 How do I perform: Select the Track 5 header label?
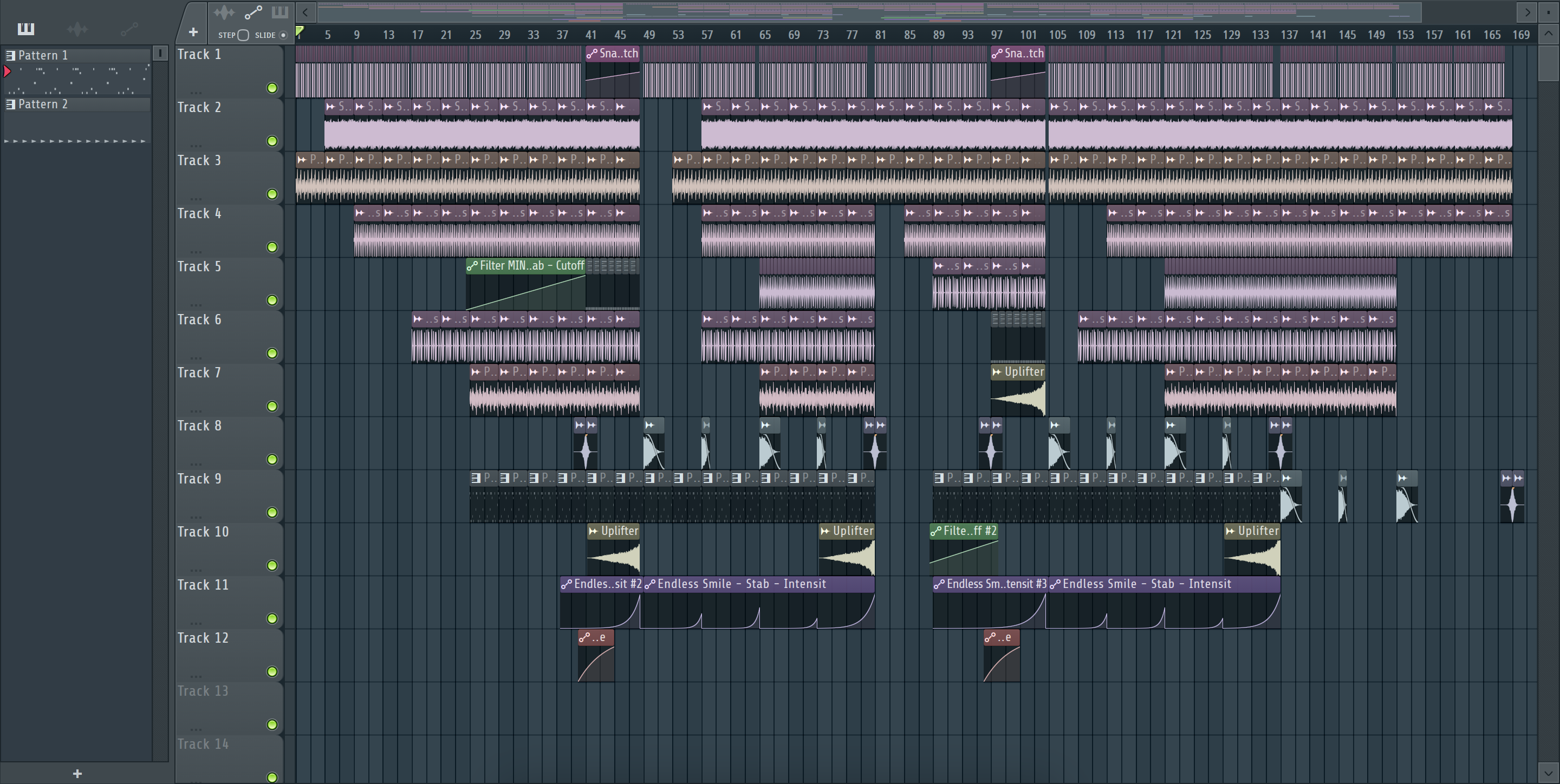pyautogui.click(x=199, y=266)
